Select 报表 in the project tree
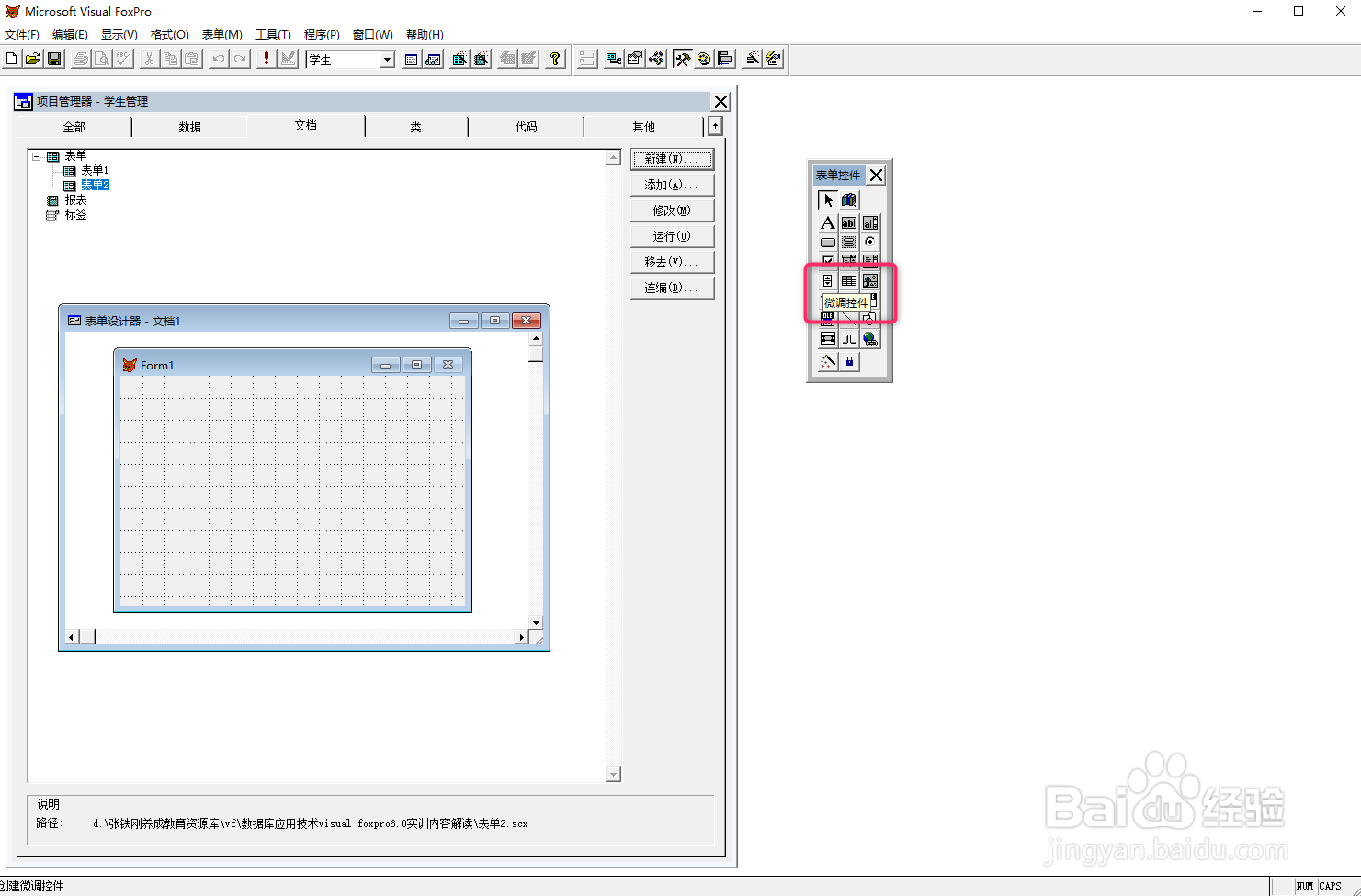1361x896 pixels. pyautogui.click(x=75, y=199)
